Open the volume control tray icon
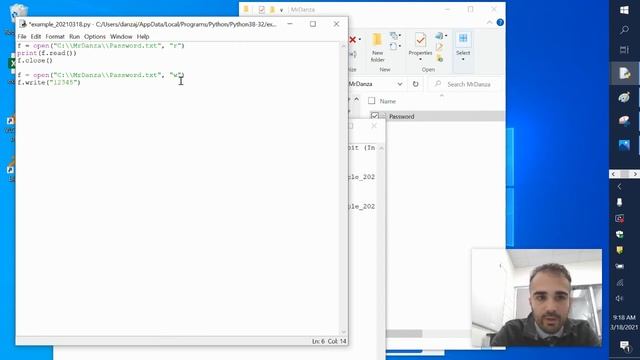Screen dimensions: 640x360 coord(619,298)
